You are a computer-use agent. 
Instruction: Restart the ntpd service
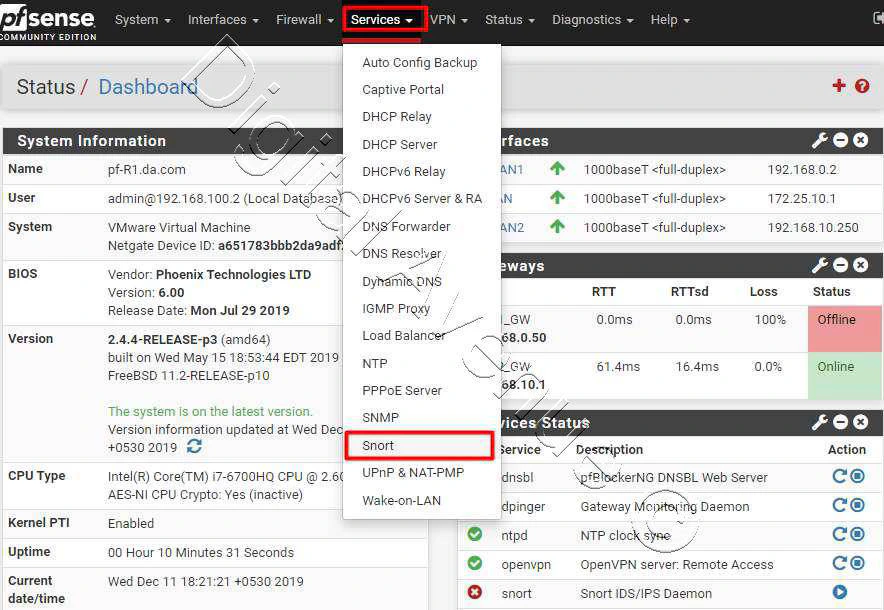pyautogui.click(x=839, y=534)
